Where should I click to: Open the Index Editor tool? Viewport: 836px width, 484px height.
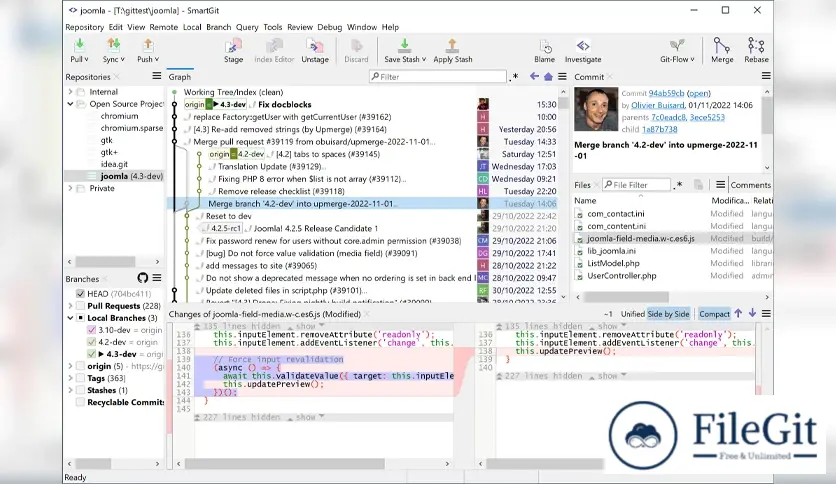(274, 51)
